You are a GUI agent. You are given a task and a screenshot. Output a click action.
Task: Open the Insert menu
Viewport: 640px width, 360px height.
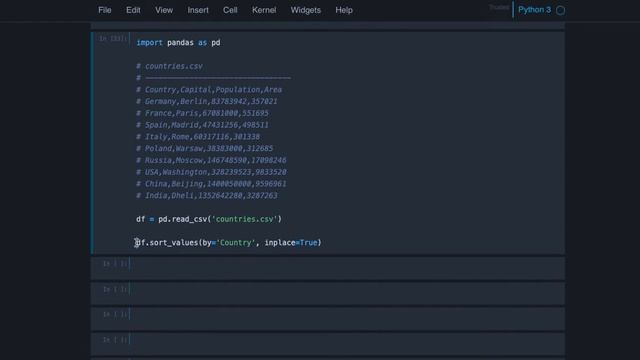tap(198, 10)
